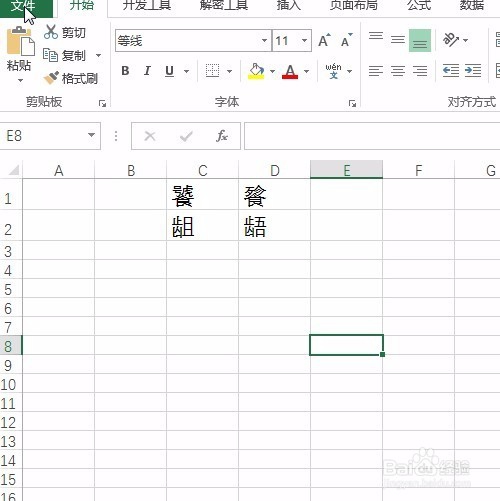
Task: Switch to the 插入 (Insert) tab
Action: pos(289,5)
